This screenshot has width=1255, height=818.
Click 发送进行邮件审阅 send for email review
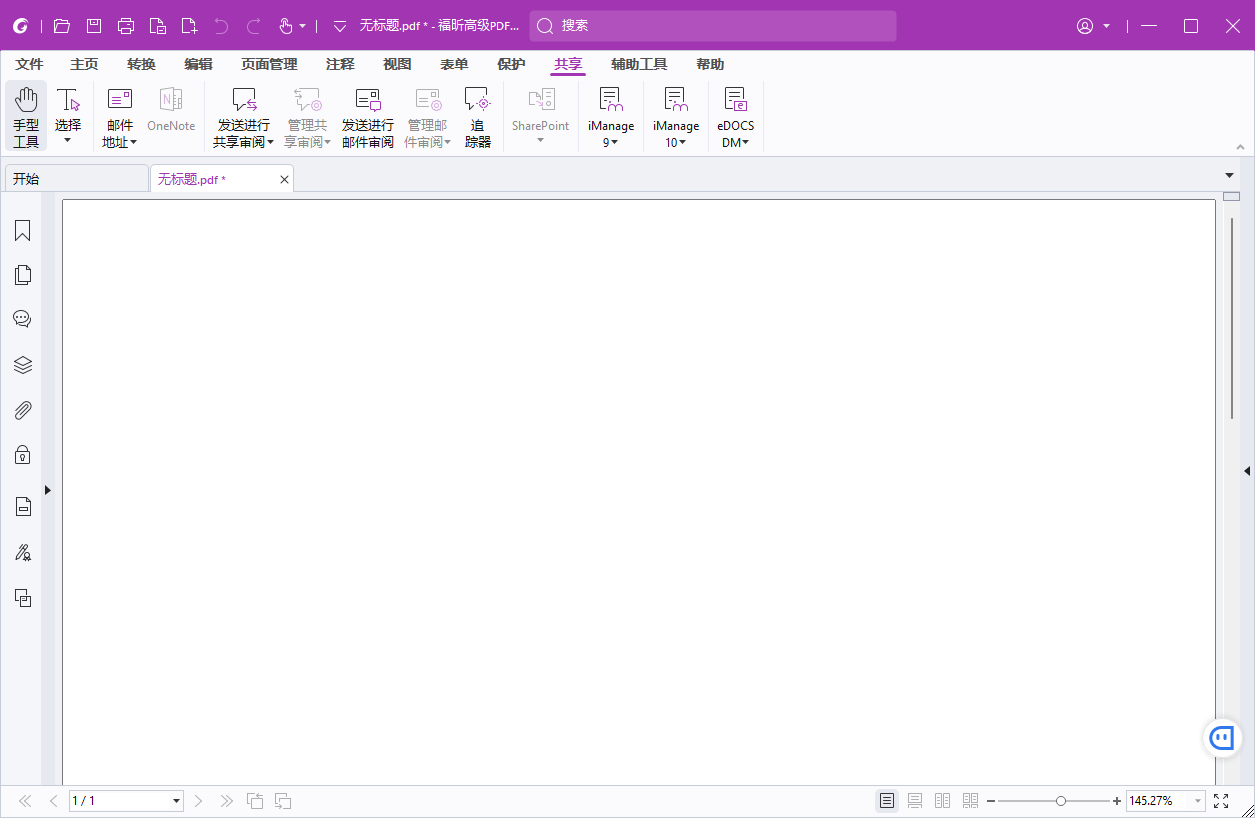[x=368, y=116]
